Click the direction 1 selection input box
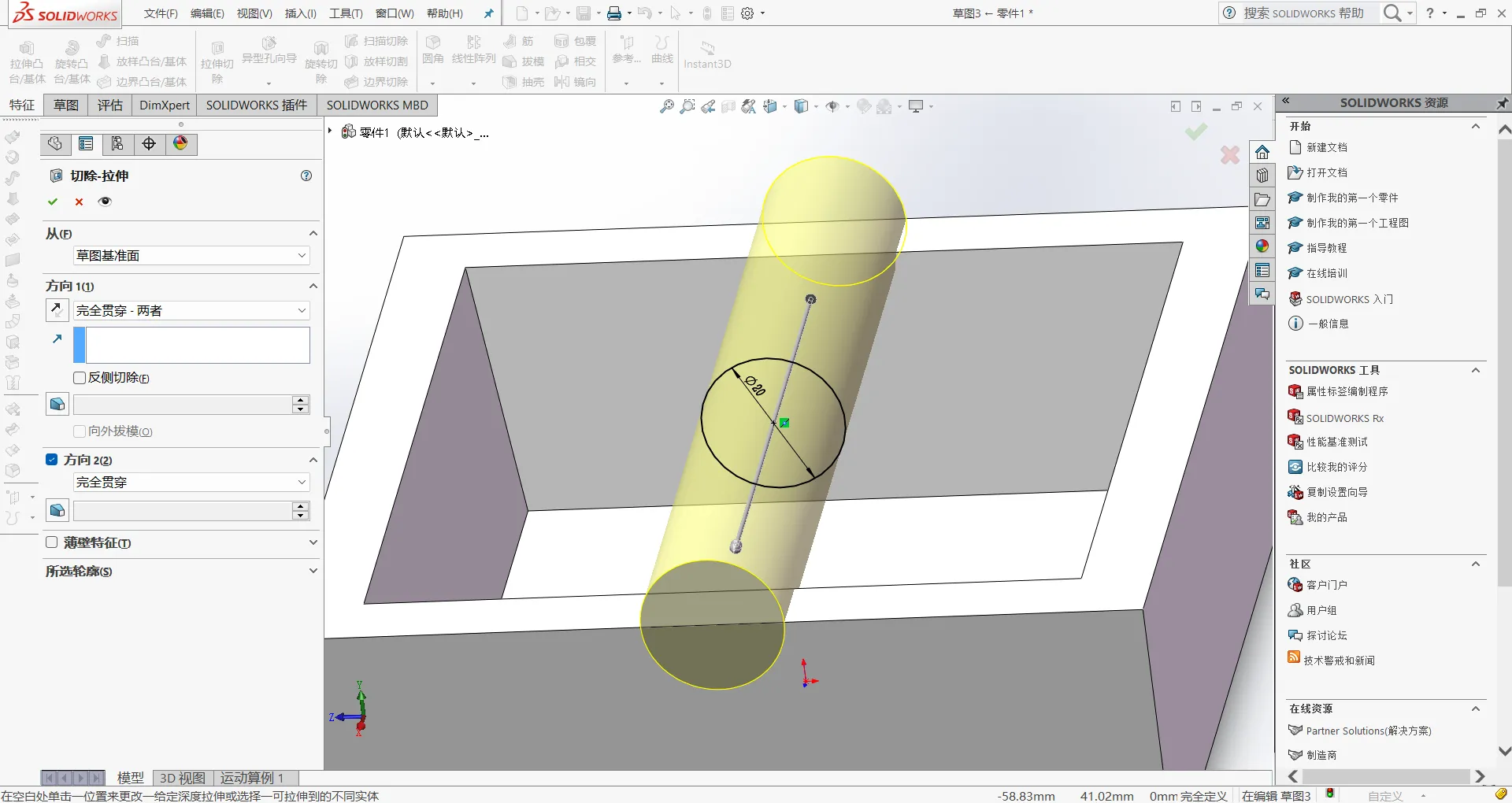This screenshot has width=1512, height=803. click(x=197, y=345)
